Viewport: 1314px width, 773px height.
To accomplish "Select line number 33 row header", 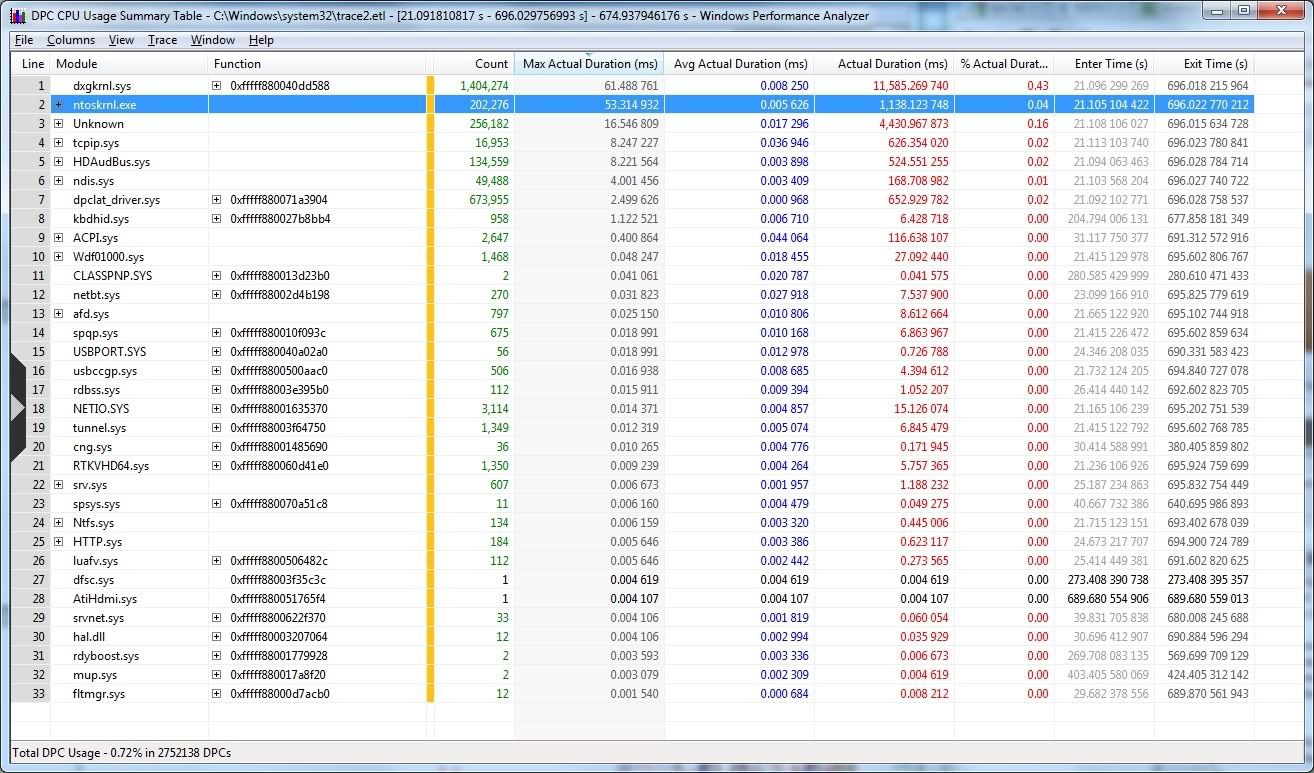I will pos(30,694).
